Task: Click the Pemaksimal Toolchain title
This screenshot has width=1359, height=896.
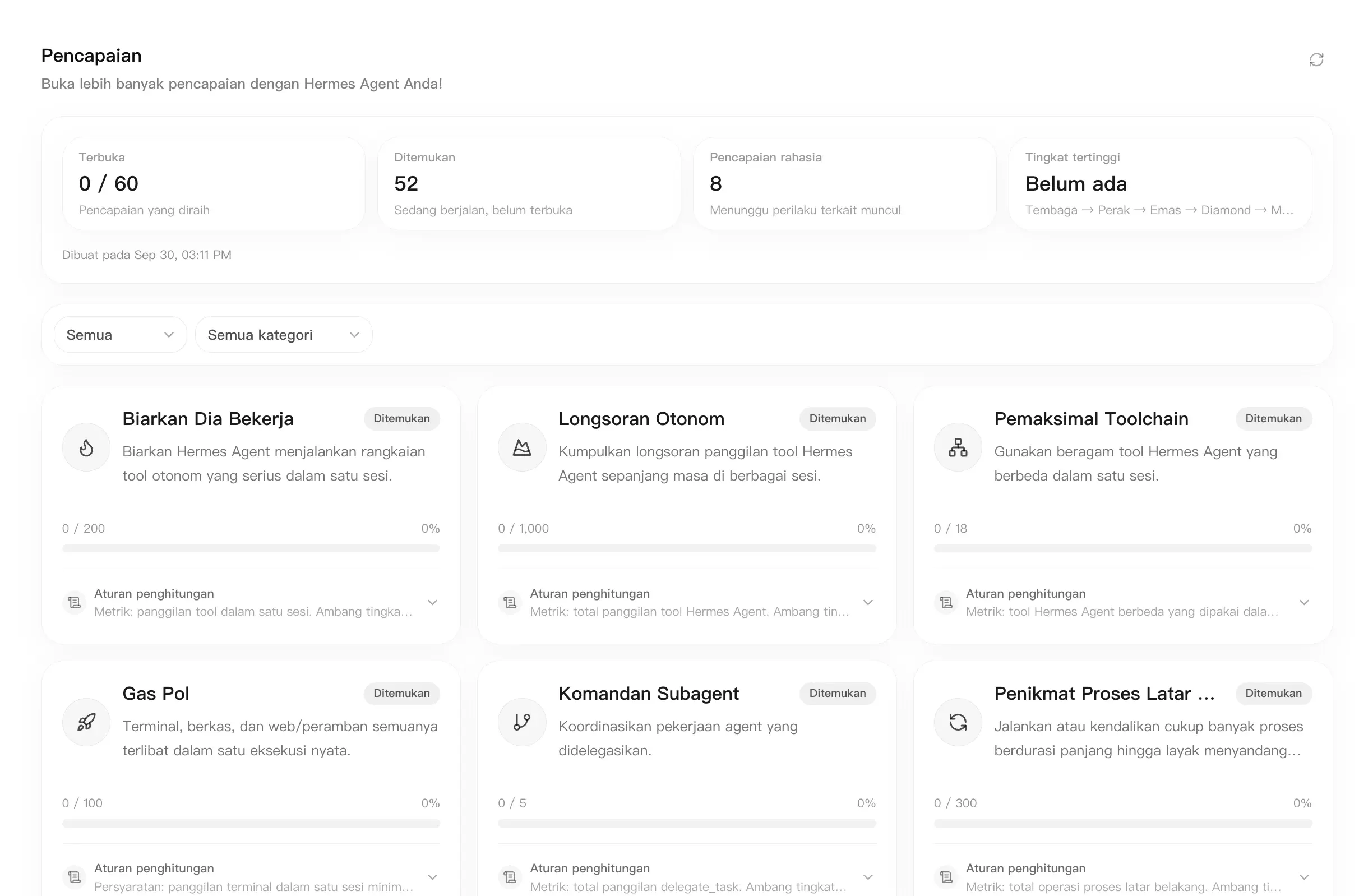Action: (1091, 418)
